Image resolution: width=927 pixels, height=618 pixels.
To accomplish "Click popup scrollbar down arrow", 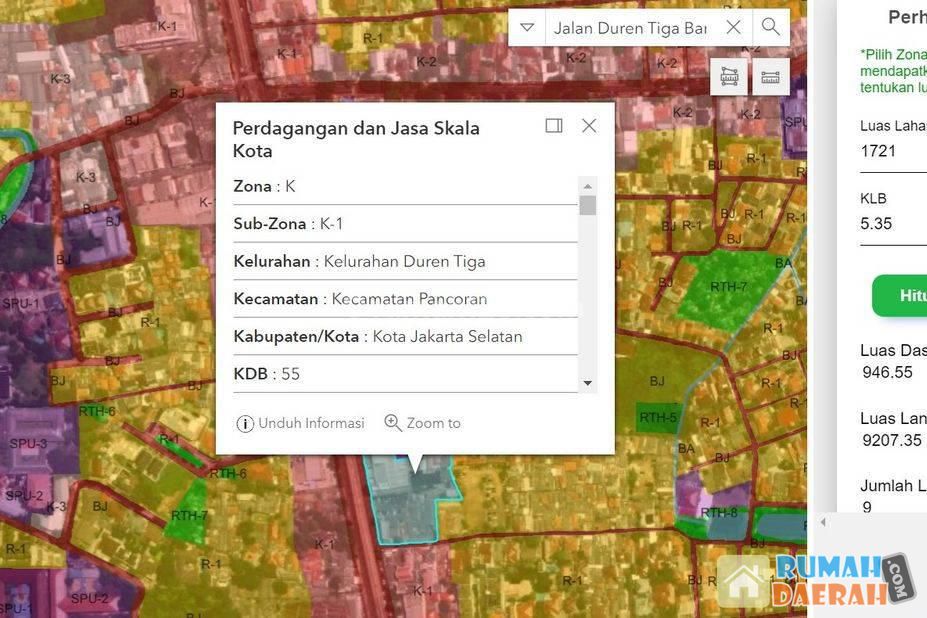I will tap(588, 383).
